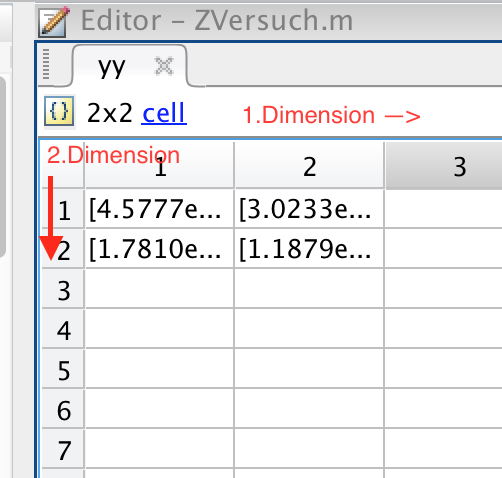This screenshot has height=478, width=502.
Task: Select empty cell row 2 column 3
Action: tap(444, 249)
